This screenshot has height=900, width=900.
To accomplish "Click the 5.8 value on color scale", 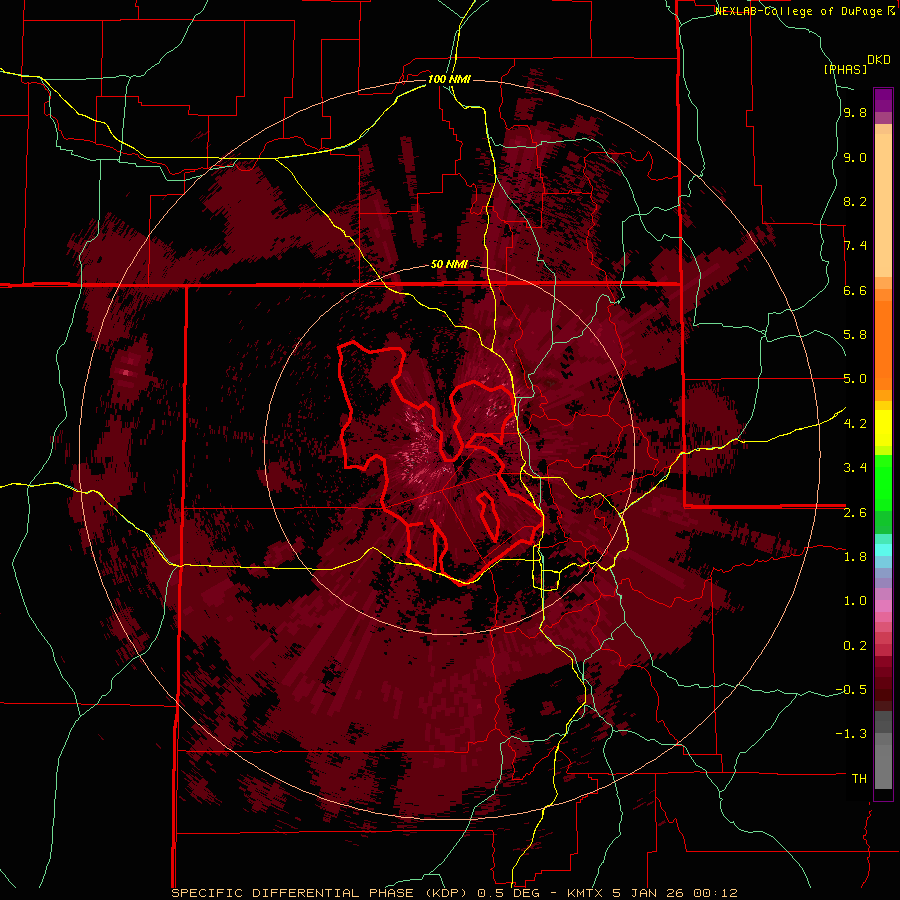I will click(x=855, y=335).
